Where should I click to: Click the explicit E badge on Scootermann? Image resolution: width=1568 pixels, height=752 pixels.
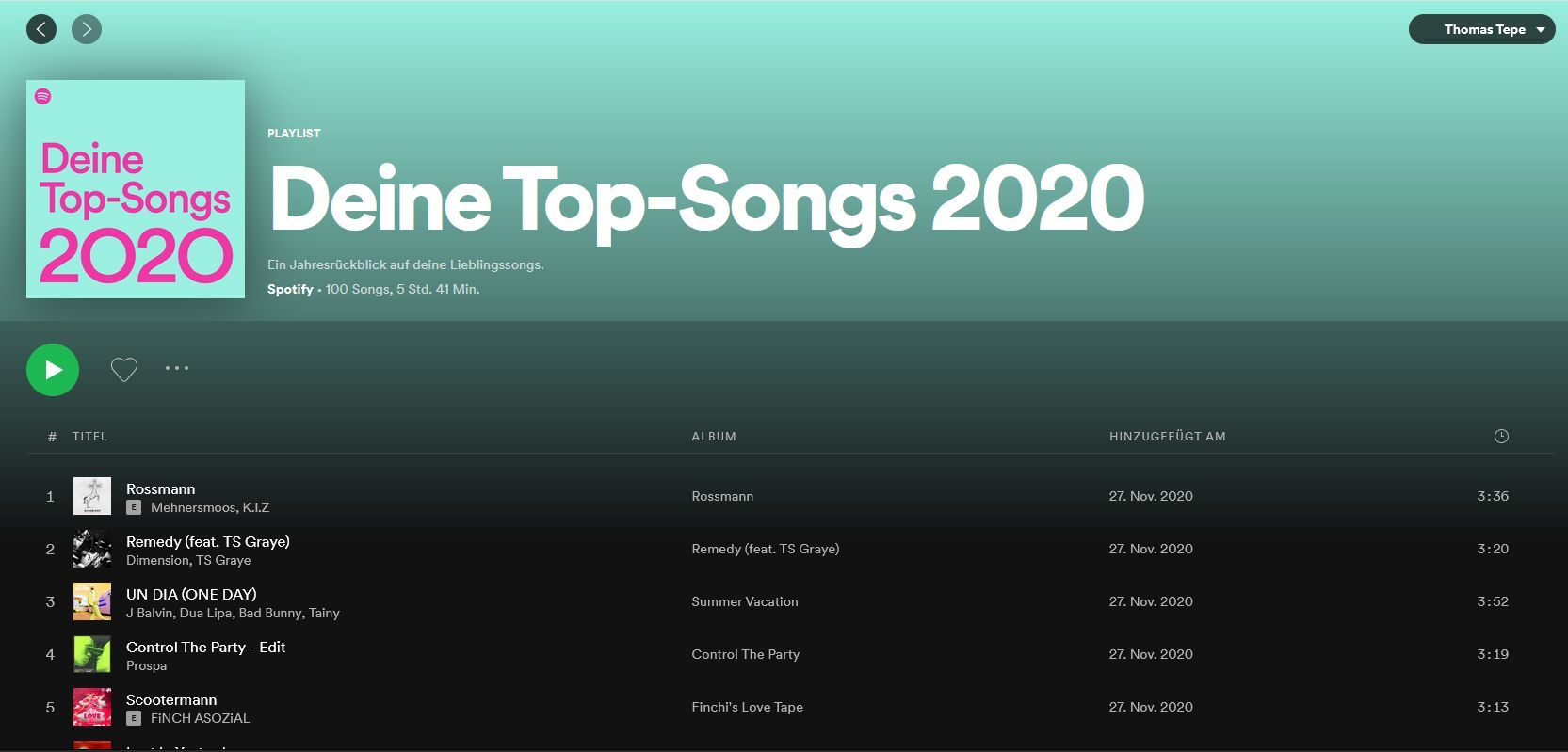[x=134, y=718]
